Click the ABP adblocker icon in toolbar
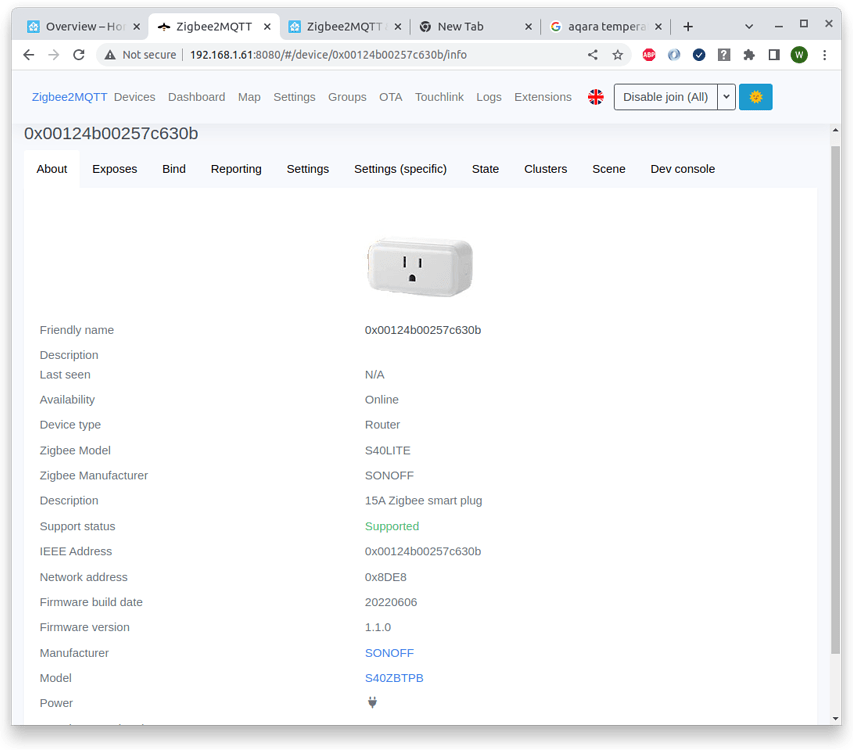The image size is (853, 750). (648, 55)
